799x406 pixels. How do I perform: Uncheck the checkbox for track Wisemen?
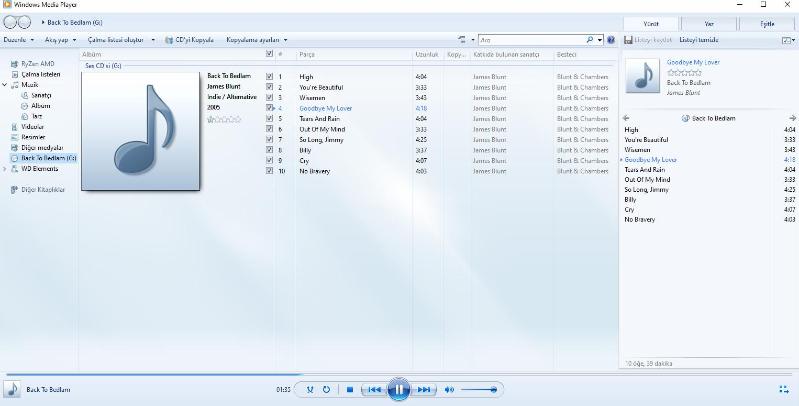pos(269,98)
